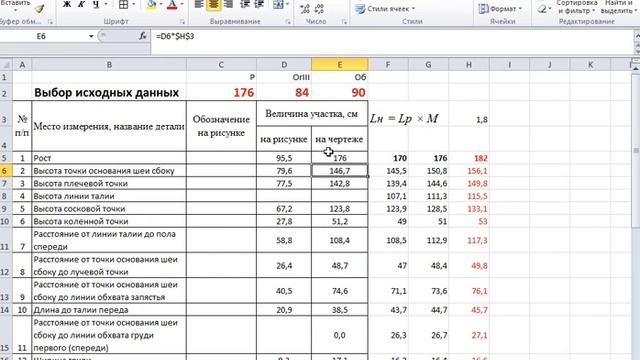Decrease decimal places icon
Image resolution: width=640 pixels, height=360 pixels.
pyautogui.click(x=319, y=9)
